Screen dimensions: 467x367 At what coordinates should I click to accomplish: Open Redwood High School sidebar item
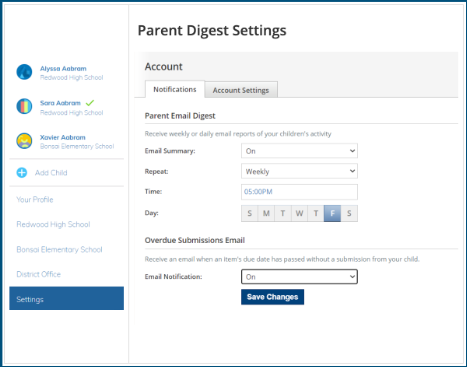coord(53,224)
